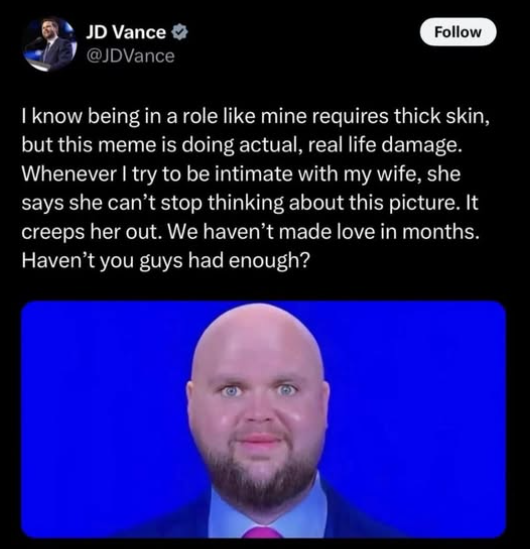Viewport: 530px width, 549px height.
Task: Open the attached image below the tweet
Action: 263,419
